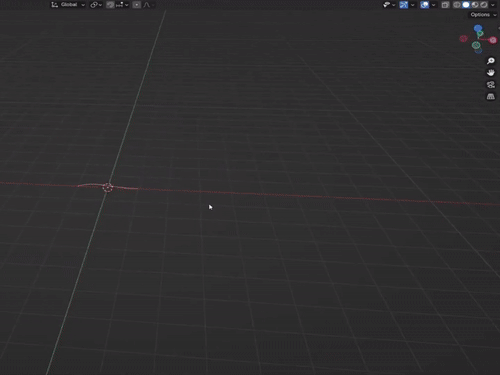Click the negative X axis gizmo circle
The height and width of the screenshot is (375, 500).
click(463, 39)
